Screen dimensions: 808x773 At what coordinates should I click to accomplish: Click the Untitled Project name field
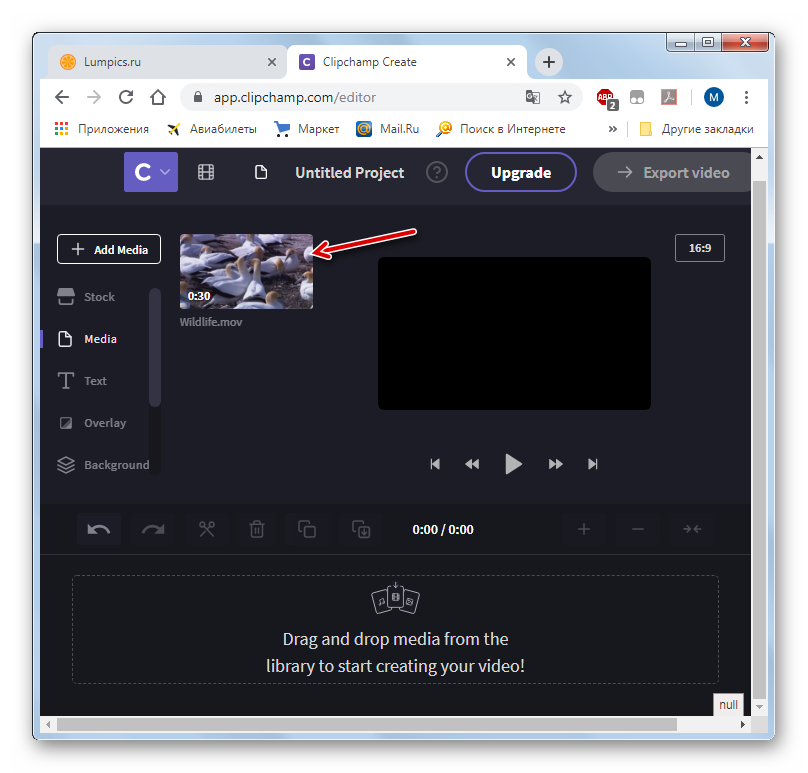coord(349,172)
